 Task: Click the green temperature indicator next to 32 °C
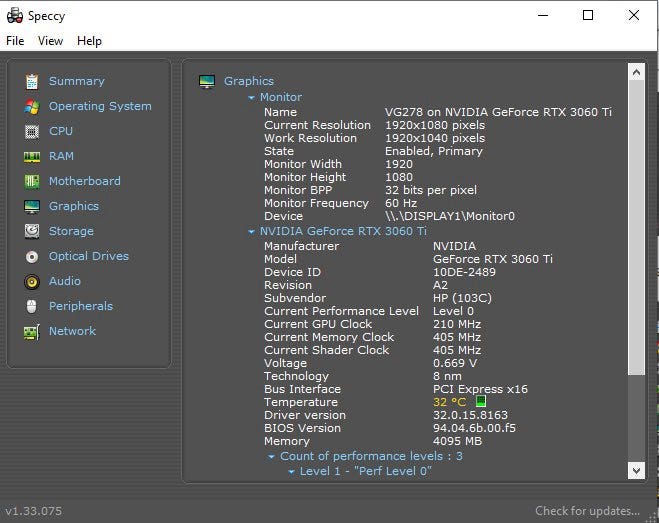click(x=480, y=402)
